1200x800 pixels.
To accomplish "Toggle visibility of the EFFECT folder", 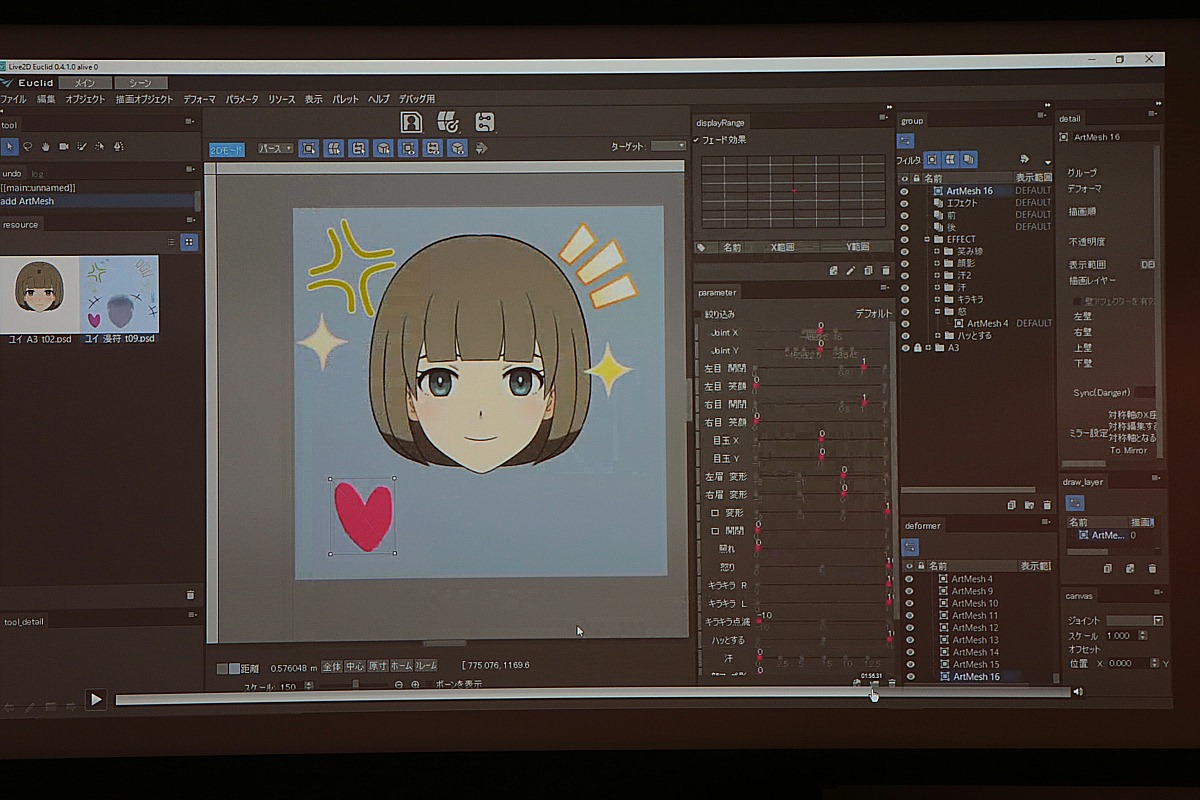I will (x=905, y=239).
